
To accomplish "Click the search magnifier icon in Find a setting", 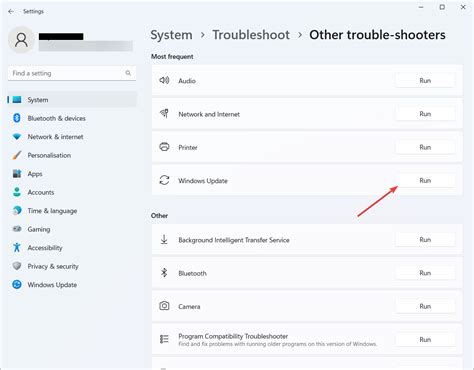I will click(x=128, y=73).
